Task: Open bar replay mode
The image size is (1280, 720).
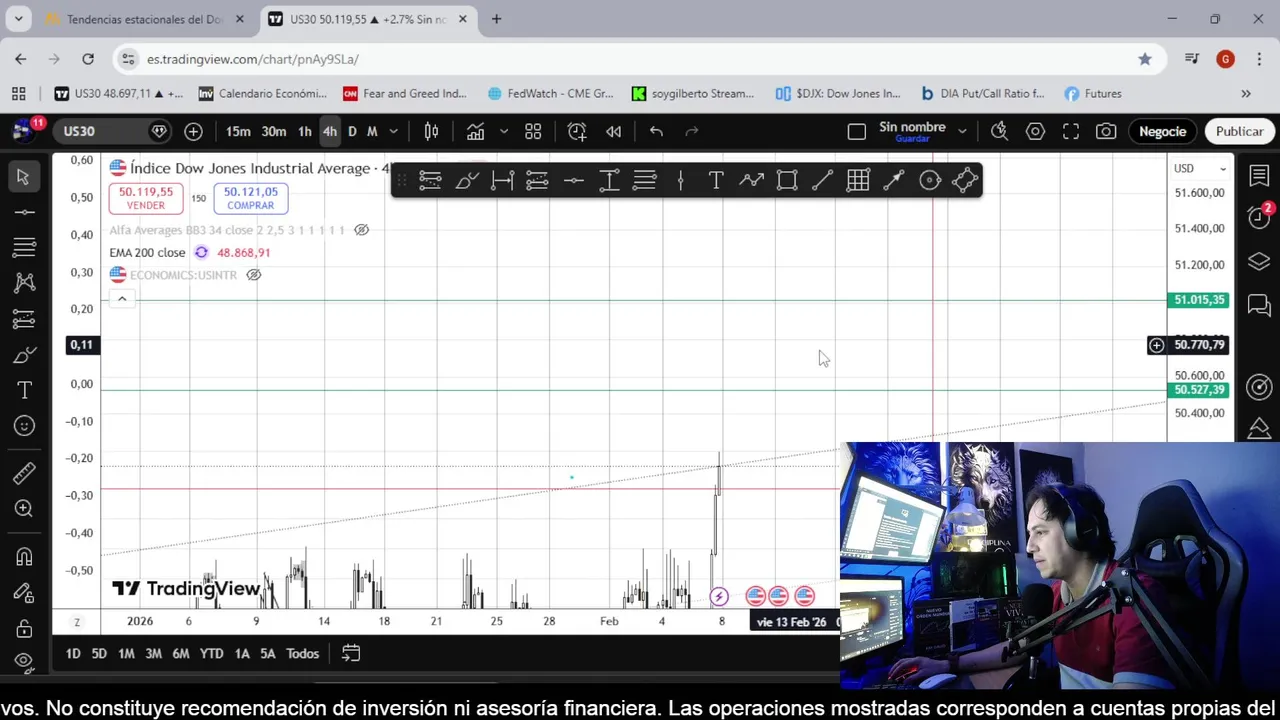Action: (614, 131)
